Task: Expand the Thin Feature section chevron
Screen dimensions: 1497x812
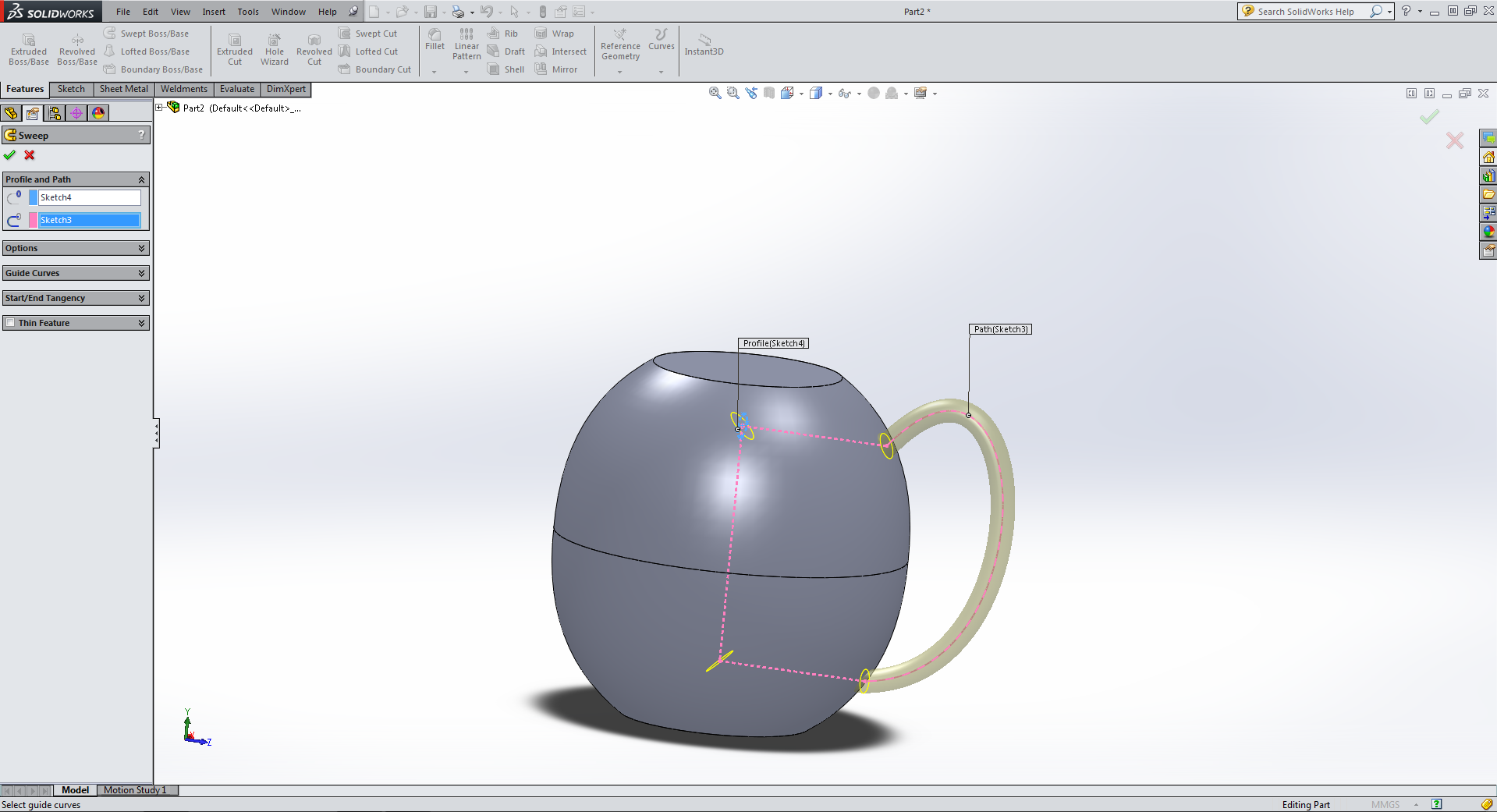Action: click(141, 323)
